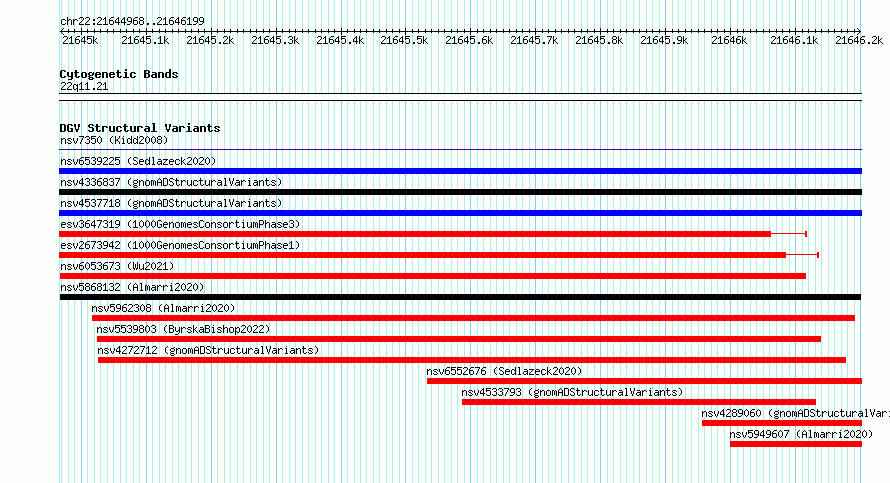Click the 21645.3k ruler tick label
This screenshot has height=483, width=890.
pyautogui.click(x=275, y=40)
